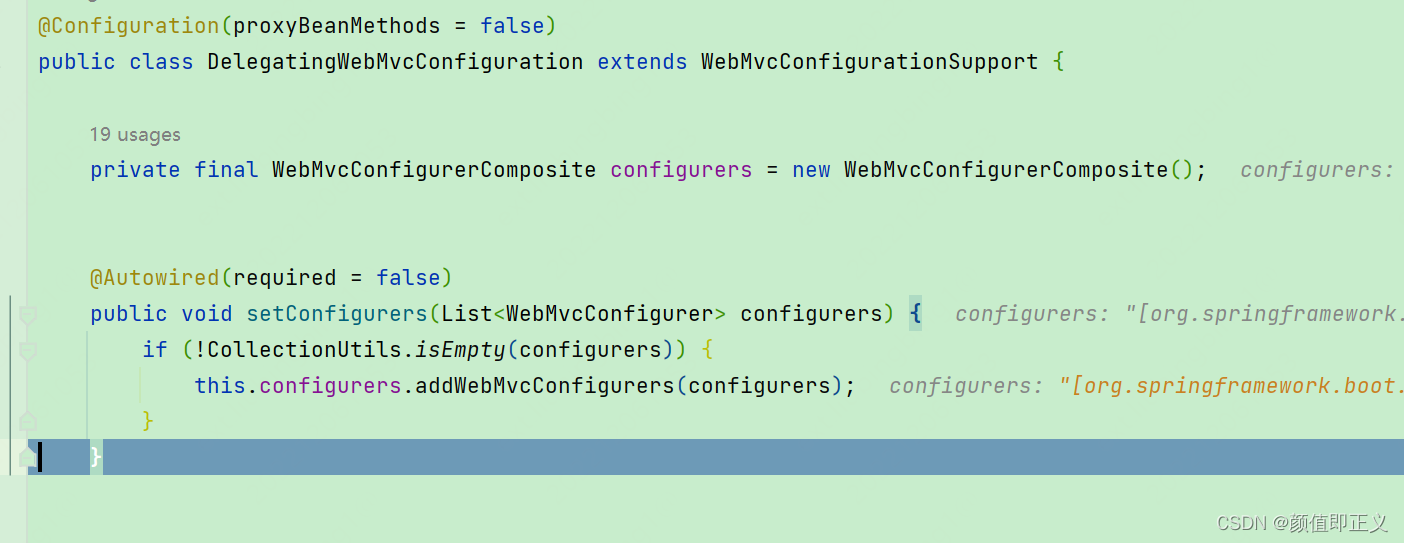
Task: Open the "19 usages" hint
Action: (x=135, y=135)
